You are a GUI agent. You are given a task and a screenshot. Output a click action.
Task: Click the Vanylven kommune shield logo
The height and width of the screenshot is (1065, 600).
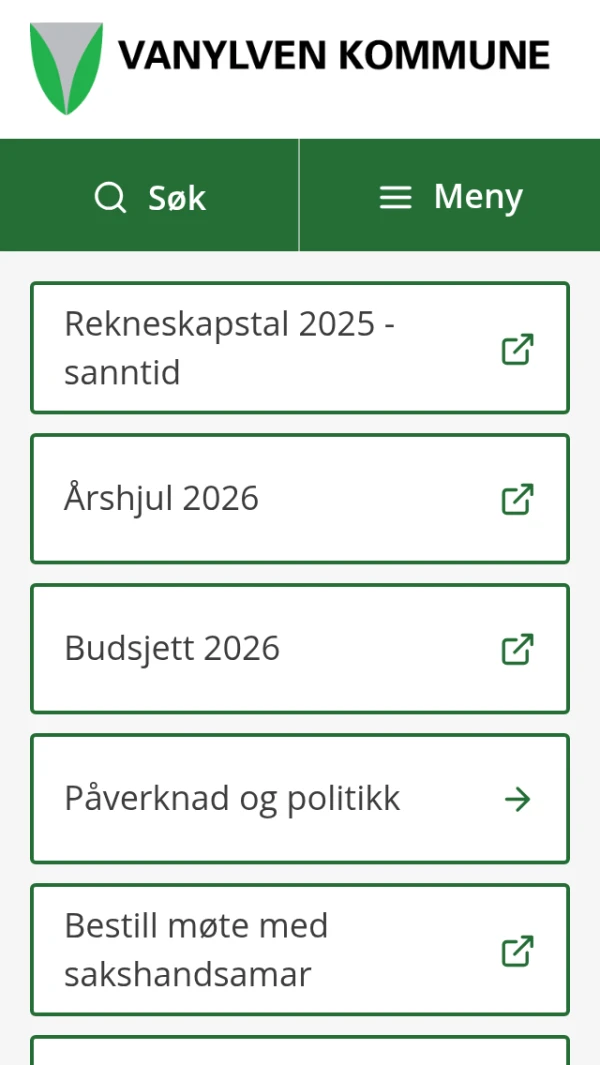[66, 68]
